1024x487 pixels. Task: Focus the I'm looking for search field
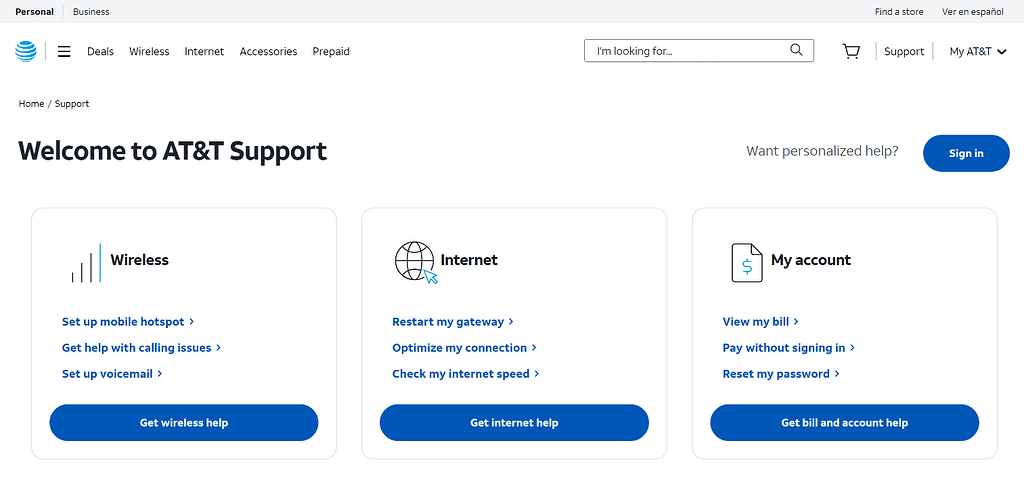click(699, 51)
